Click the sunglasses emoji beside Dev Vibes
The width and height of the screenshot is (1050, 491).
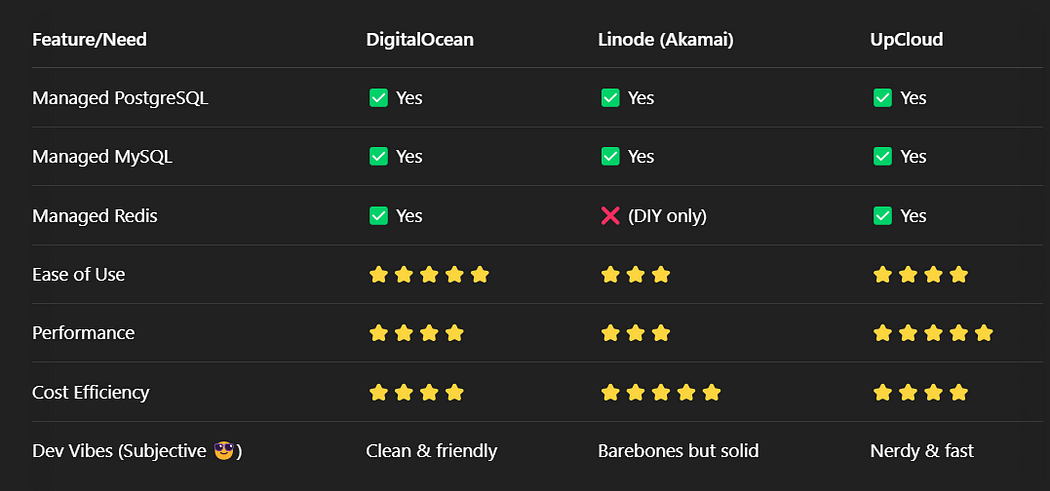tap(223, 451)
